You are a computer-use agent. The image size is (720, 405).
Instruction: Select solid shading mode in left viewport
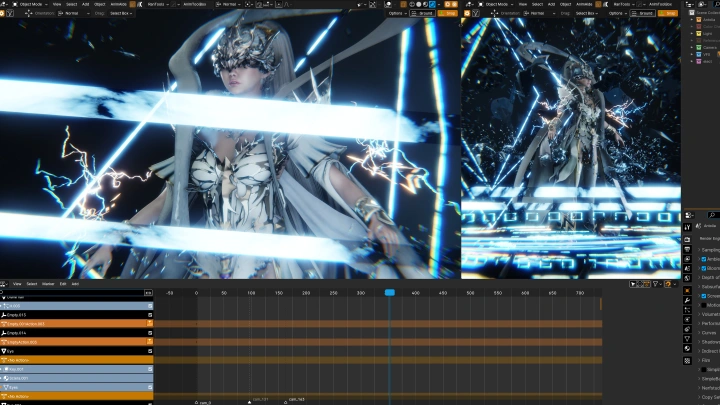pos(418,4)
